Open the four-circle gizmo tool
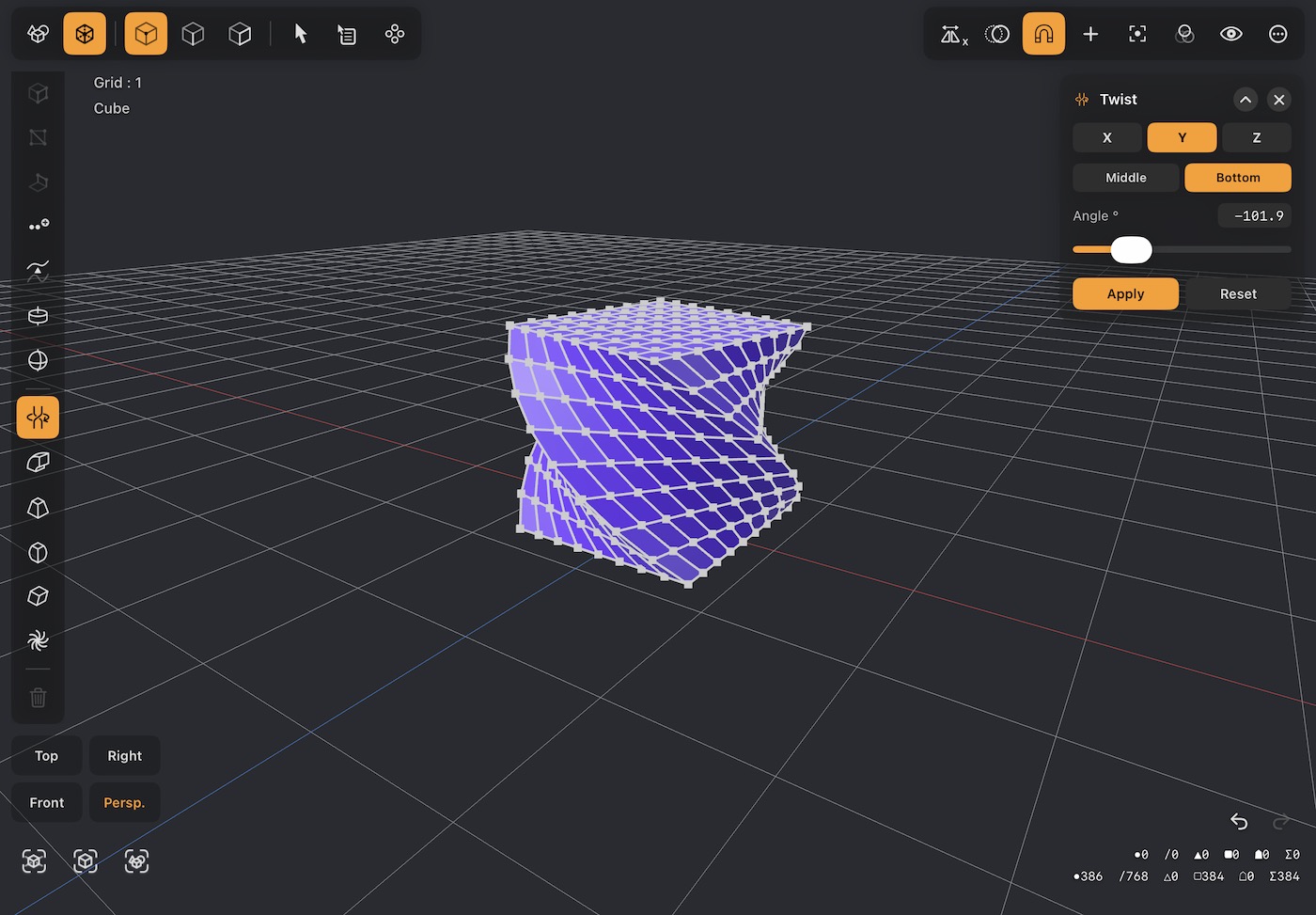Viewport: 1316px width, 915px height. pos(395,34)
